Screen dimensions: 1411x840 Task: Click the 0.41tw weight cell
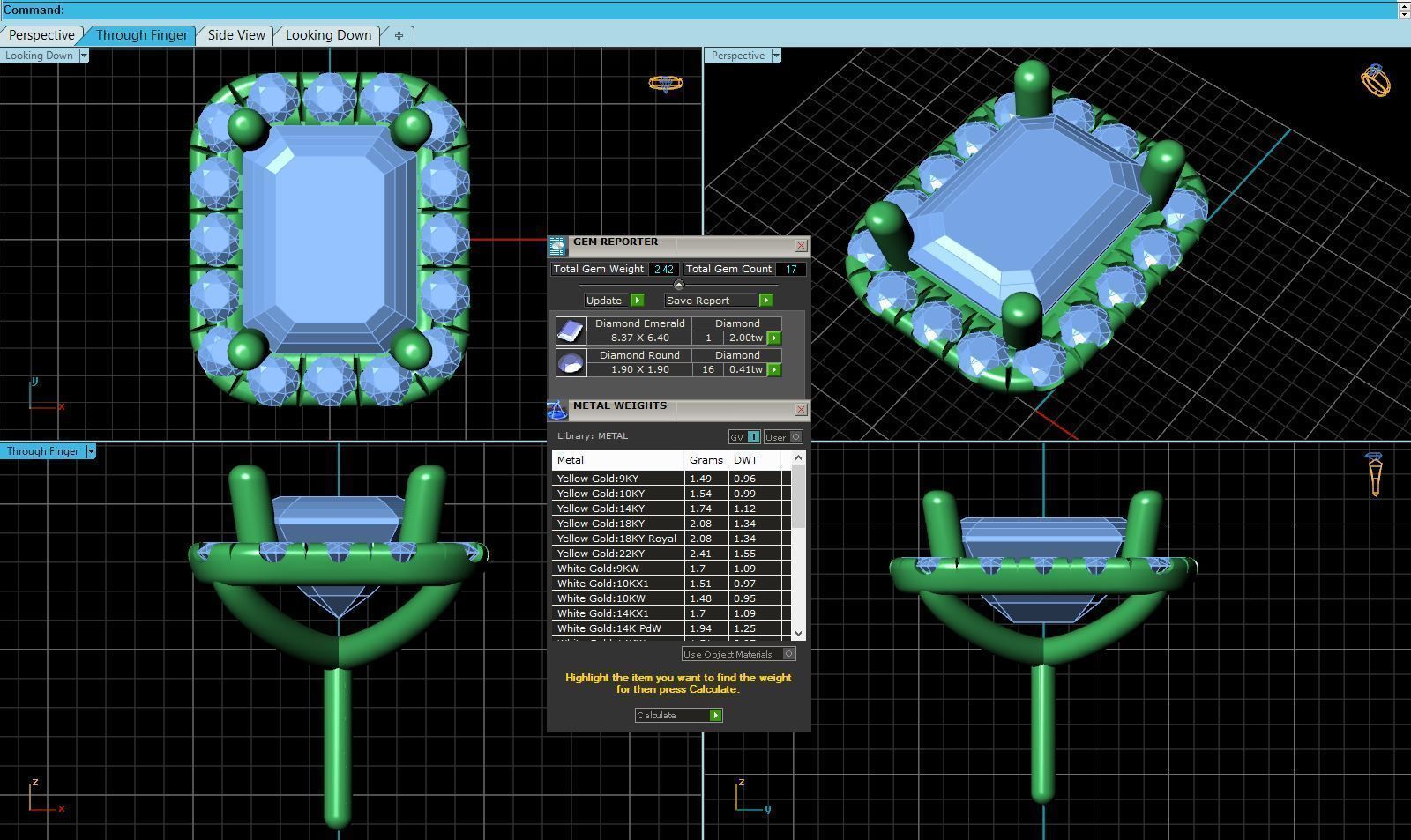745,370
